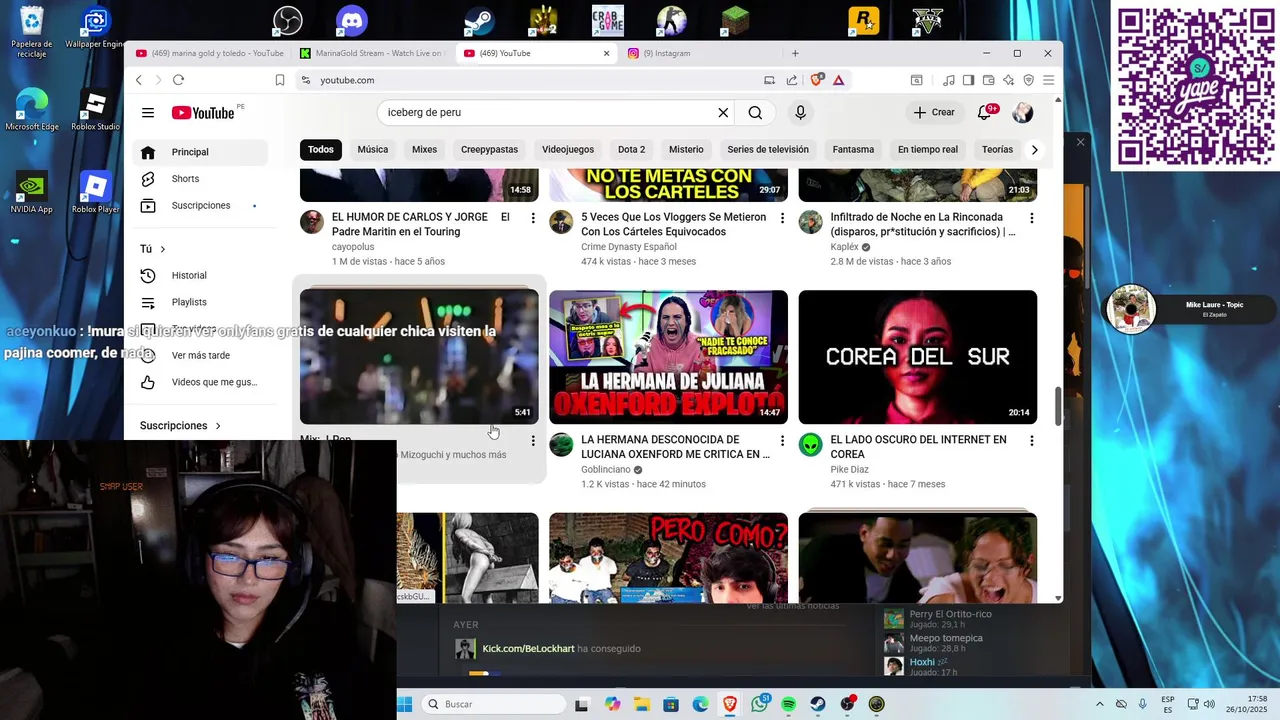Image resolution: width=1280 pixels, height=720 pixels.
Task: Open the Minecraft desktop shortcut
Action: tap(735, 20)
